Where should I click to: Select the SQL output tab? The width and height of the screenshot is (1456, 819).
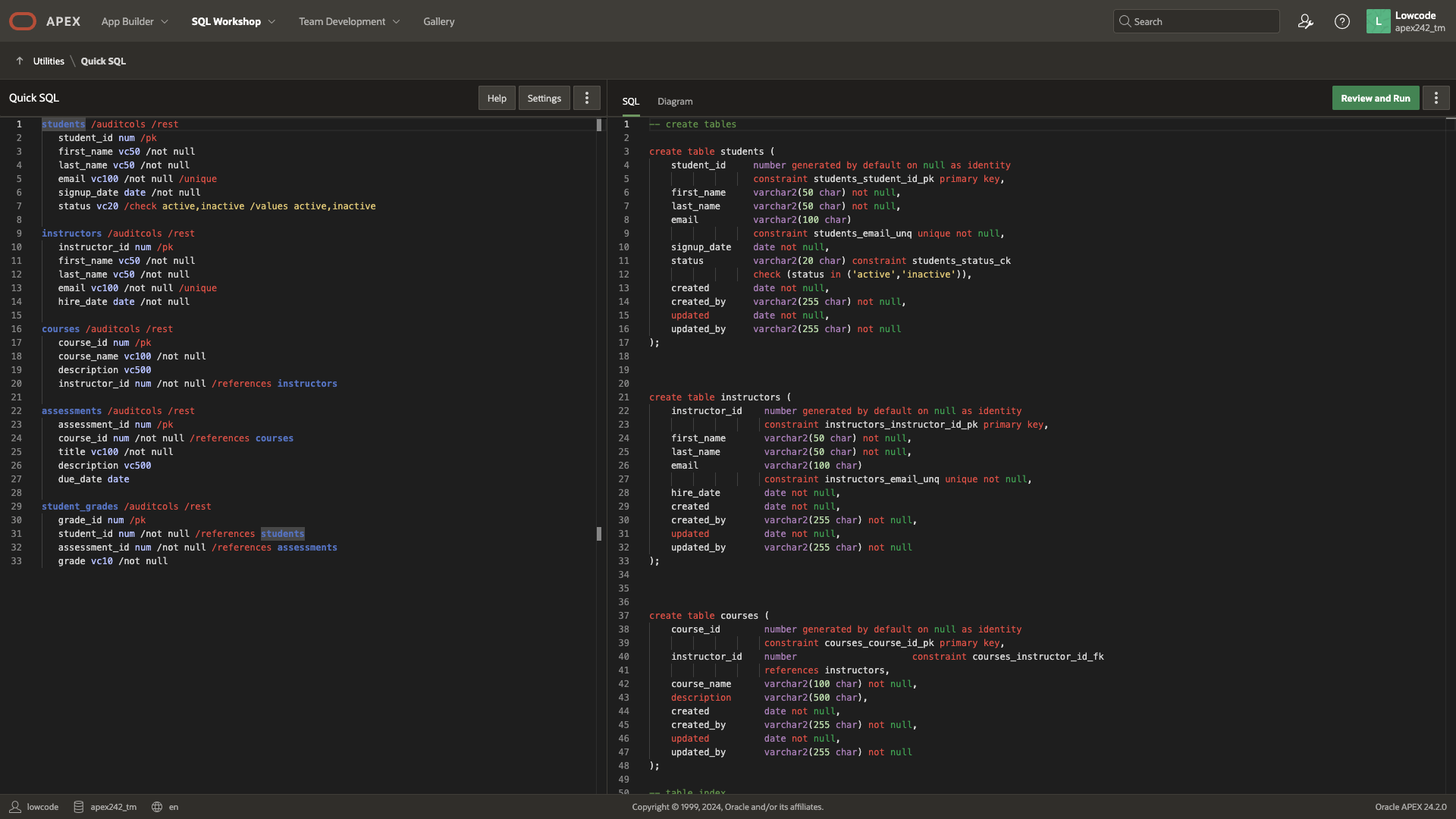pyautogui.click(x=630, y=102)
